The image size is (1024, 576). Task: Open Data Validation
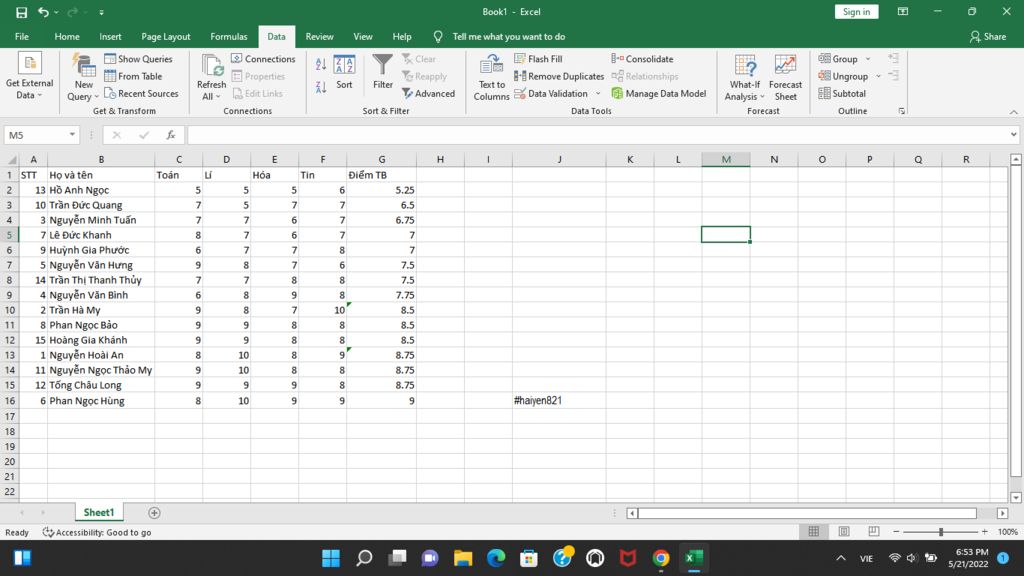[x=551, y=93]
